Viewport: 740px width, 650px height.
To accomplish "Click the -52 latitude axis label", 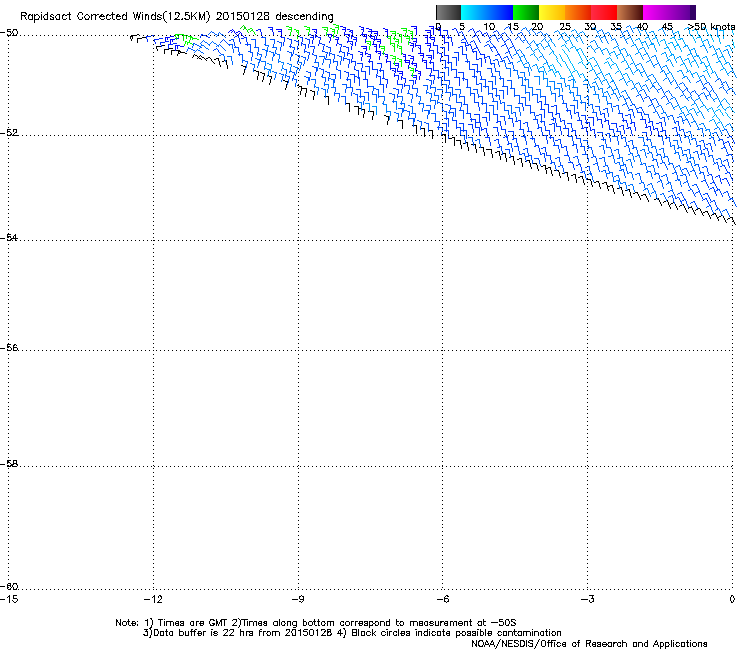I will click(9, 133).
